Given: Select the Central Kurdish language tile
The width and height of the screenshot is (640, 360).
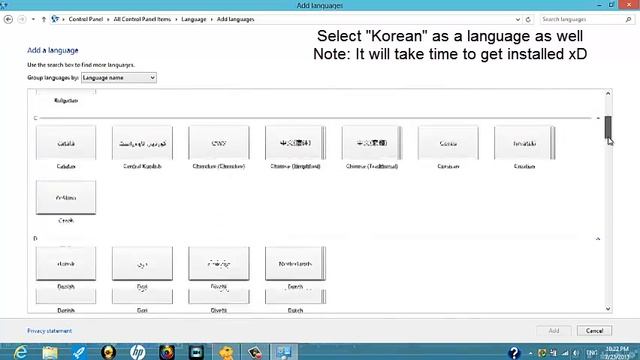Looking at the screenshot, I should [x=142, y=147].
